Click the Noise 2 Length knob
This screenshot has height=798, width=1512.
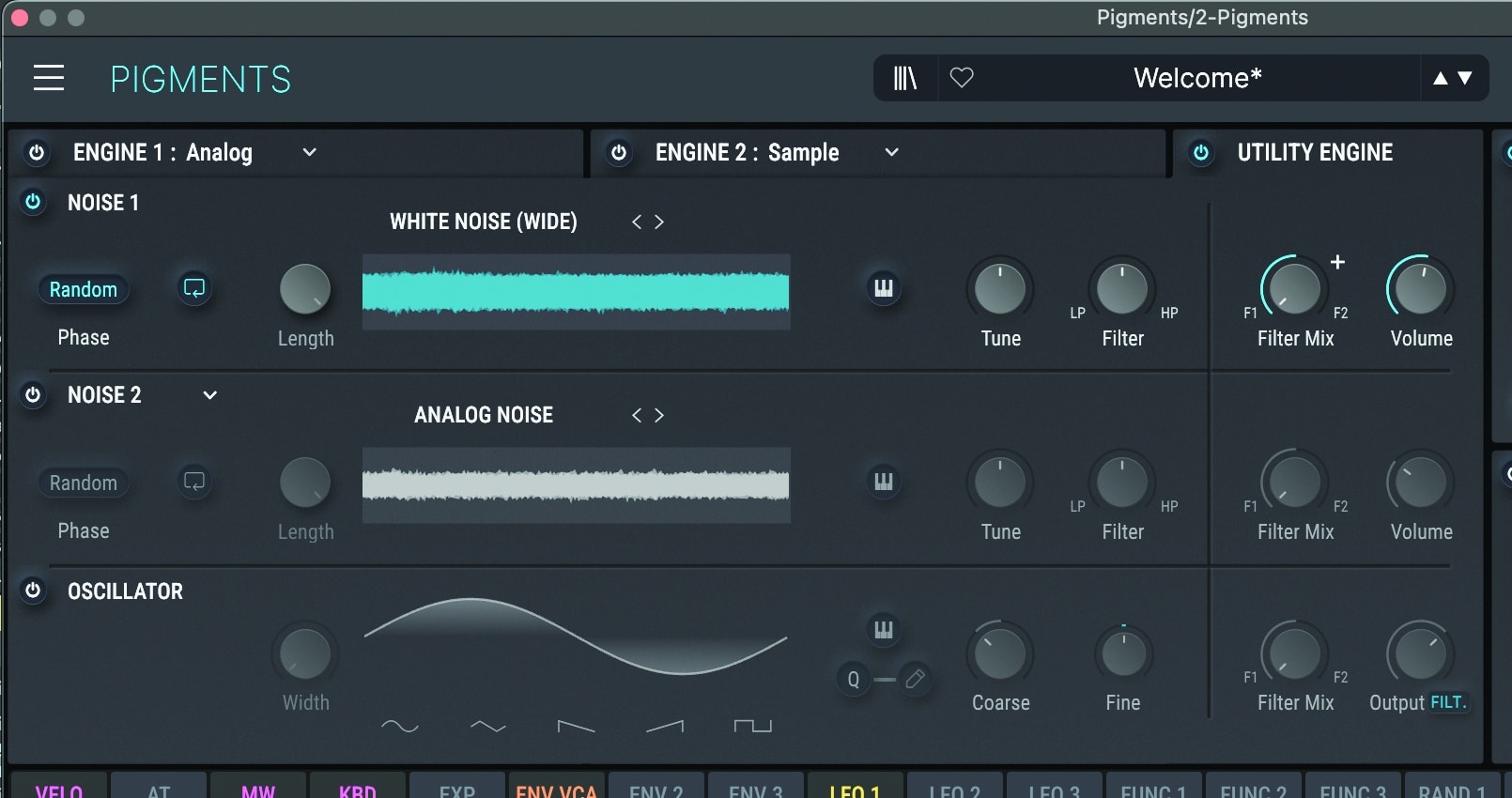click(x=305, y=483)
